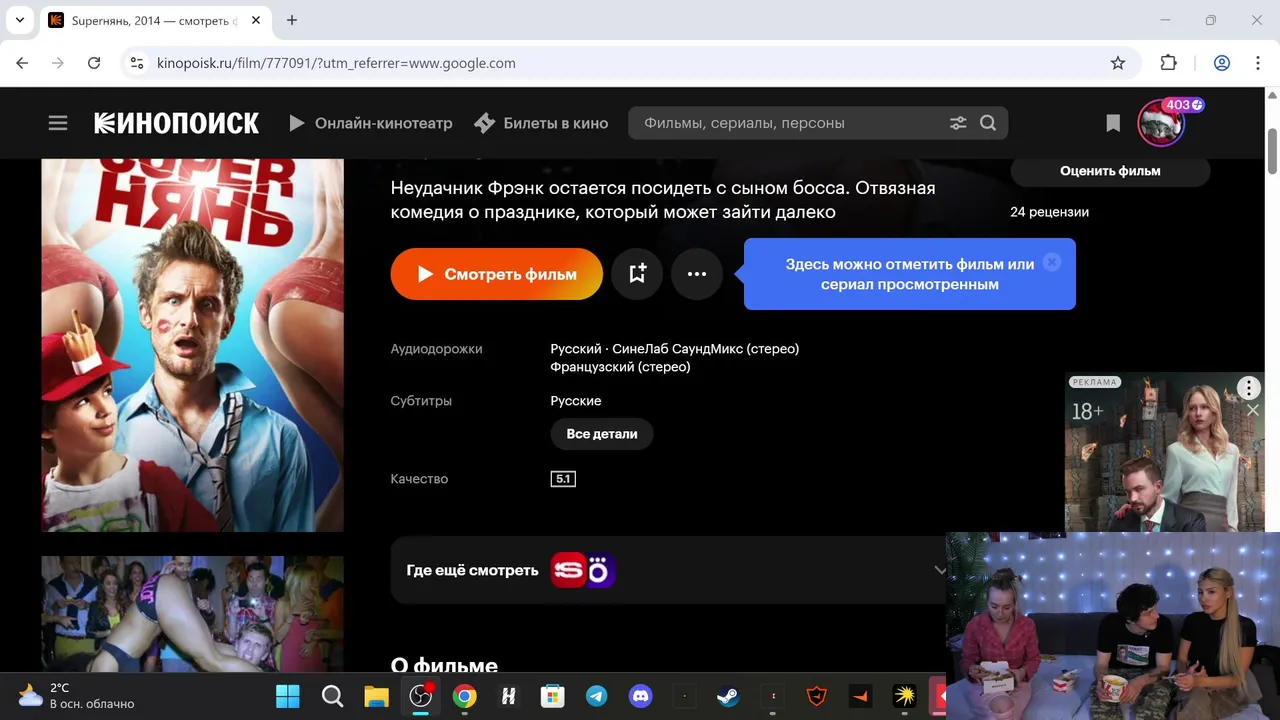Viewport: 1280px width, 720px height.
Task: Click Смотреть фильм button
Action: [497, 274]
